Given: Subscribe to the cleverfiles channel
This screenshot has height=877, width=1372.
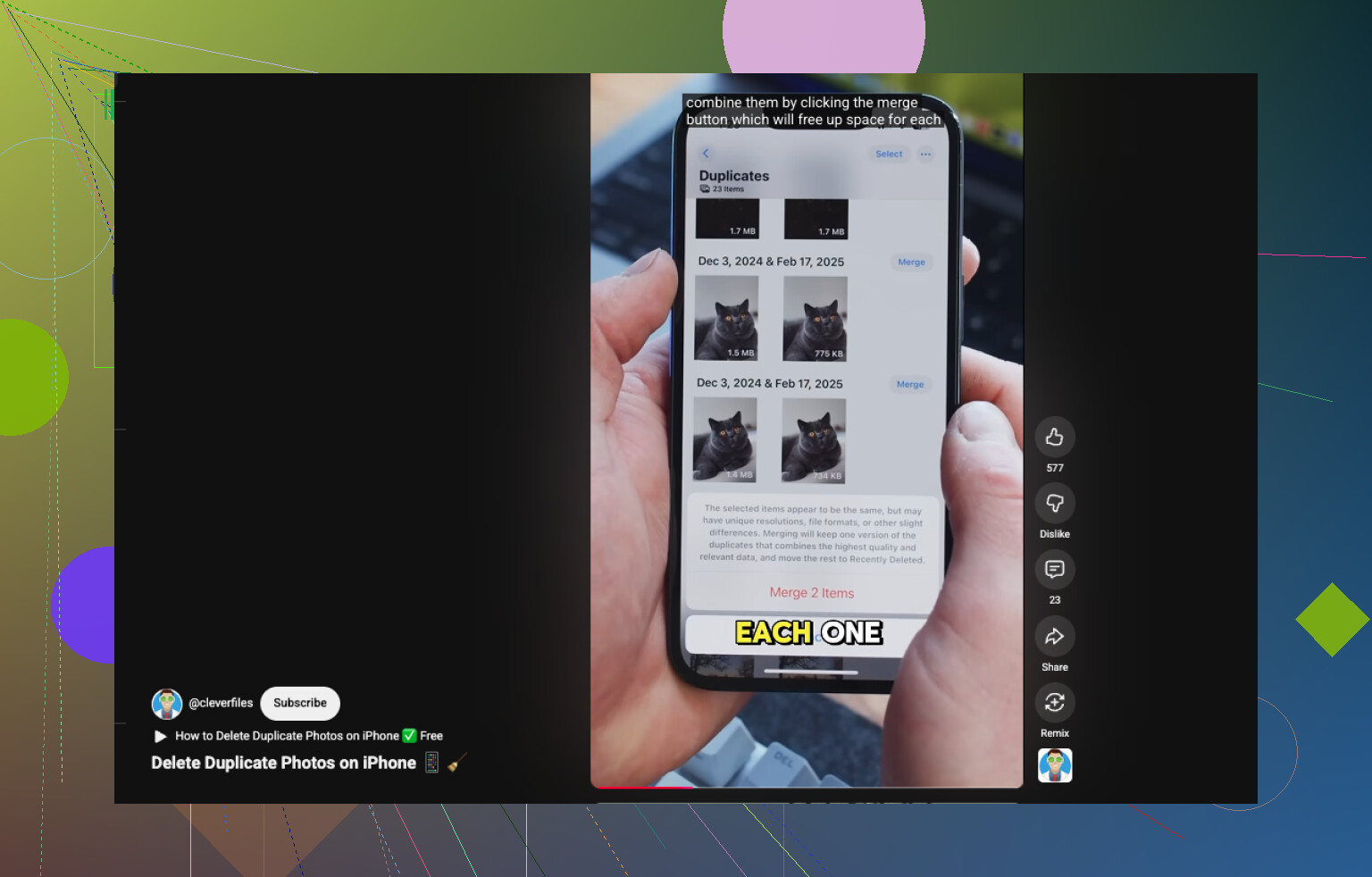Looking at the screenshot, I should pos(300,703).
